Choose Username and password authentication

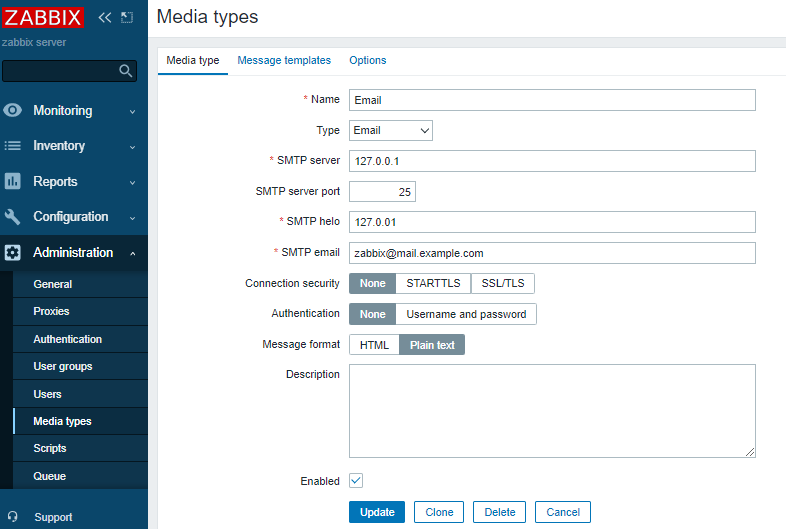point(466,314)
